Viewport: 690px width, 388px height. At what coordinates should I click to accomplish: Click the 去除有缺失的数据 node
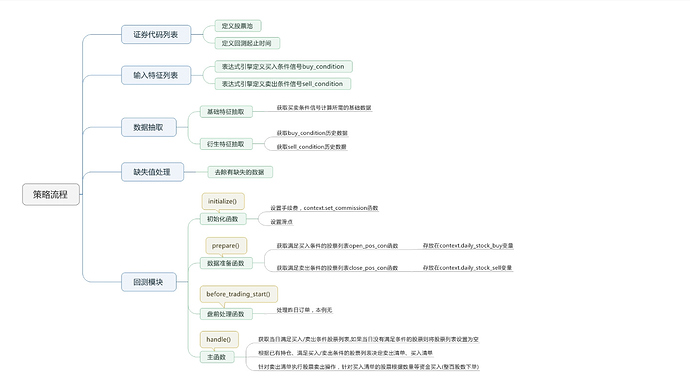pyautogui.click(x=240, y=172)
